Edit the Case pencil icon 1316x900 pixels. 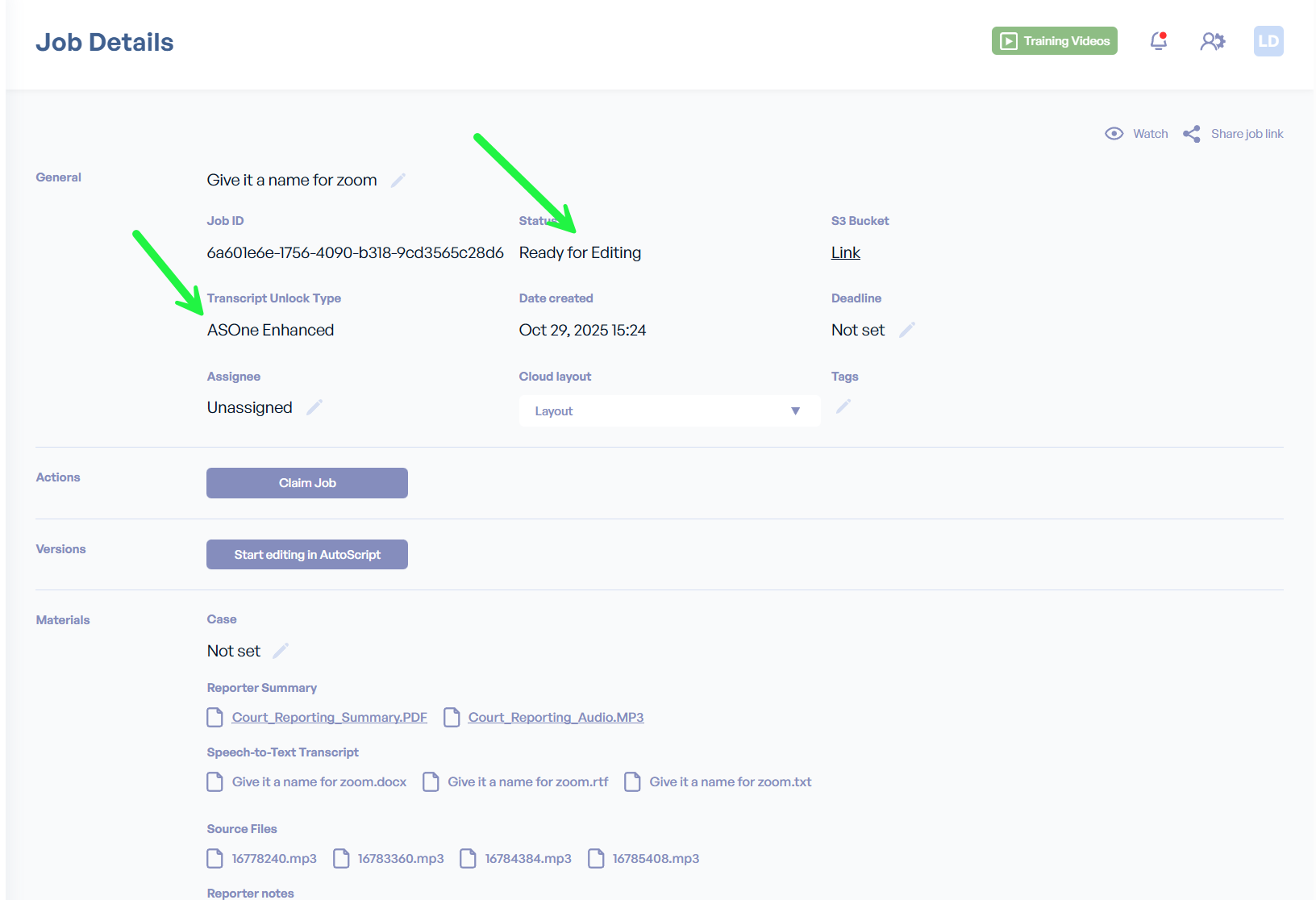tap(281, 651)
